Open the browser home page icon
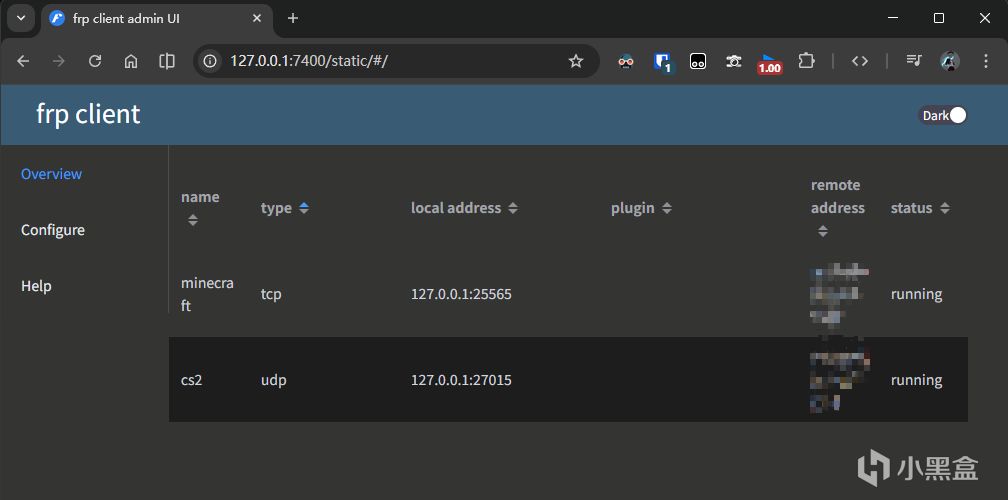1008x500 pixels. coord(131,61)
